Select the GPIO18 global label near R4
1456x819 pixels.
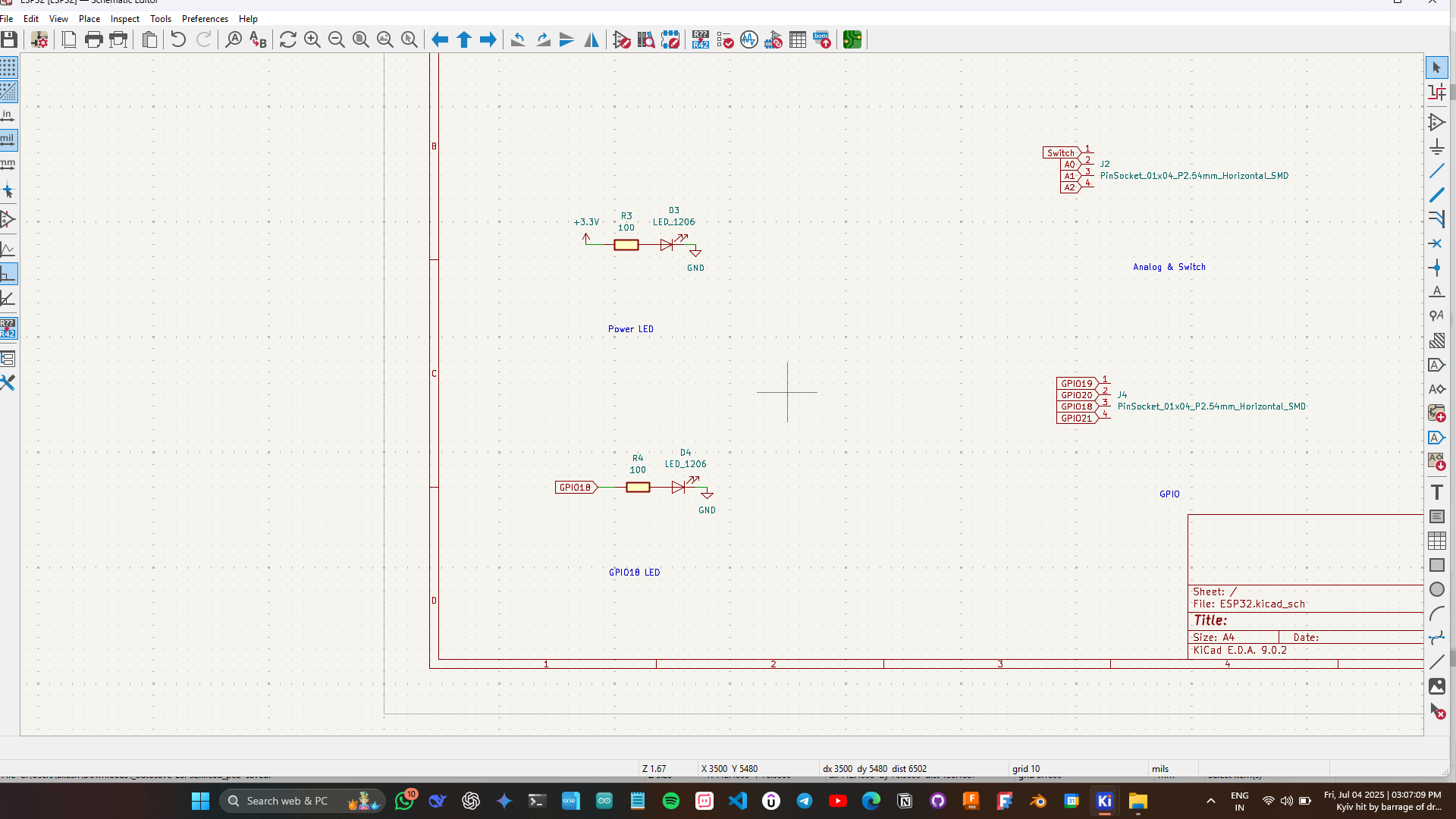(x=576, y=488)
